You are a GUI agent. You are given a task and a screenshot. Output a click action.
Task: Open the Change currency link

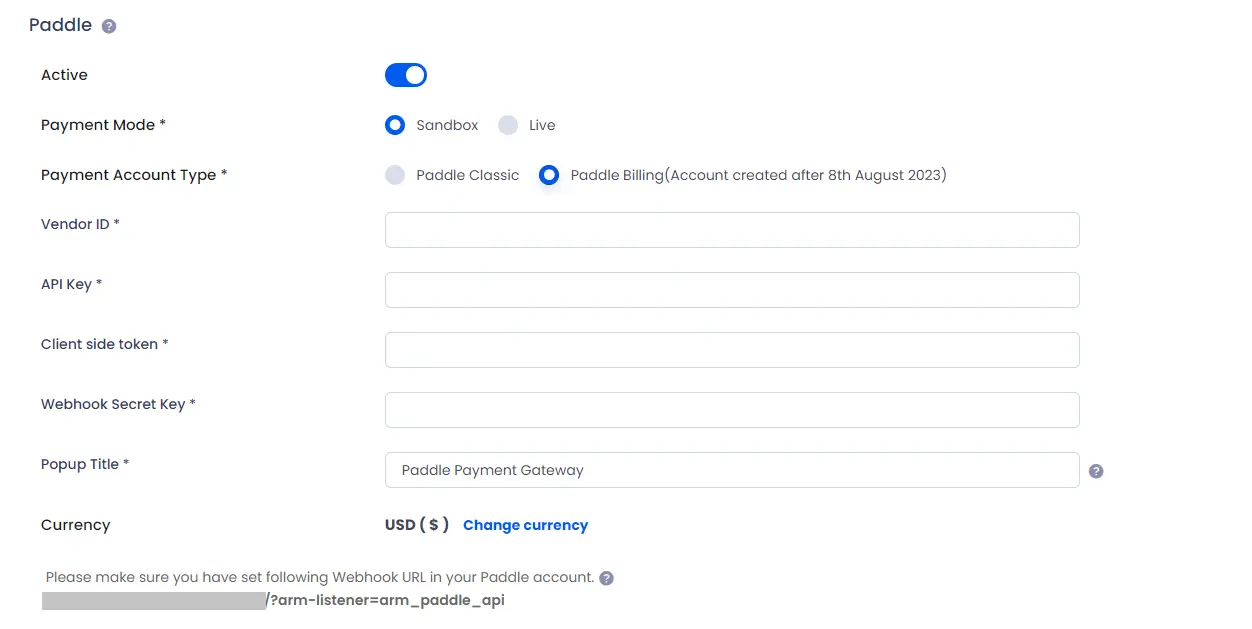pos(525,525)
